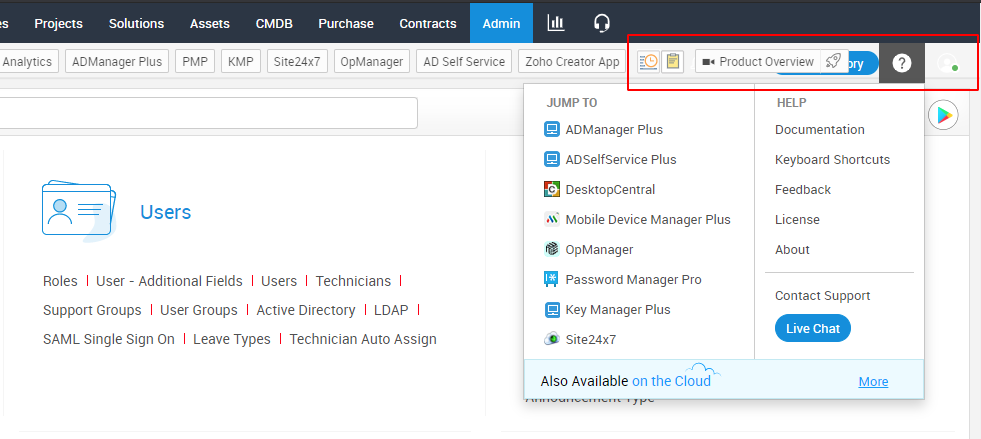The height and width of the screenshot is (439, 981).
Task: Open the Assets tab
Action: pyautogui.click(x=210, y=23)
